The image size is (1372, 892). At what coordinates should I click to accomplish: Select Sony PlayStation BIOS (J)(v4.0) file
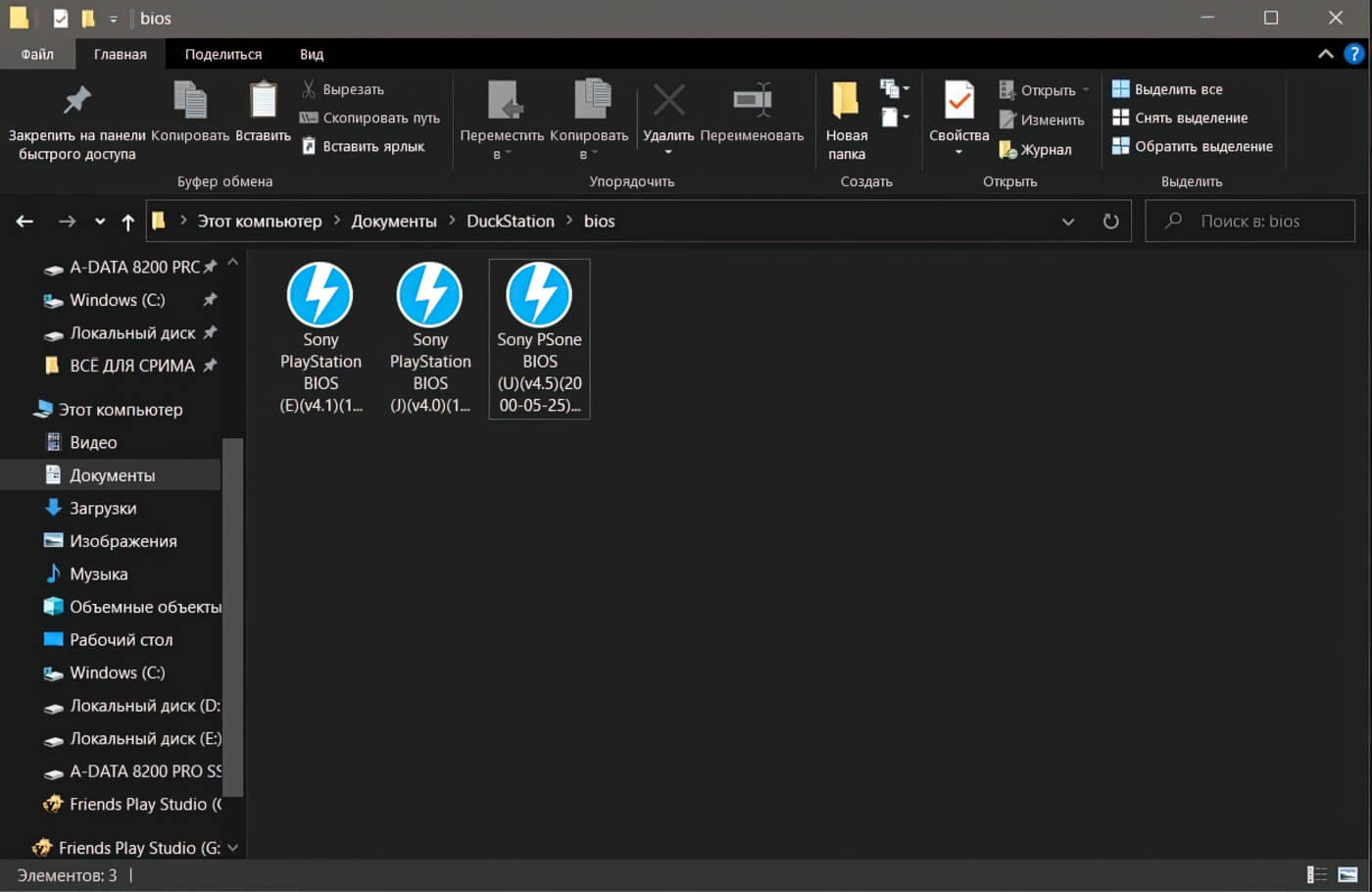[430, 338]
